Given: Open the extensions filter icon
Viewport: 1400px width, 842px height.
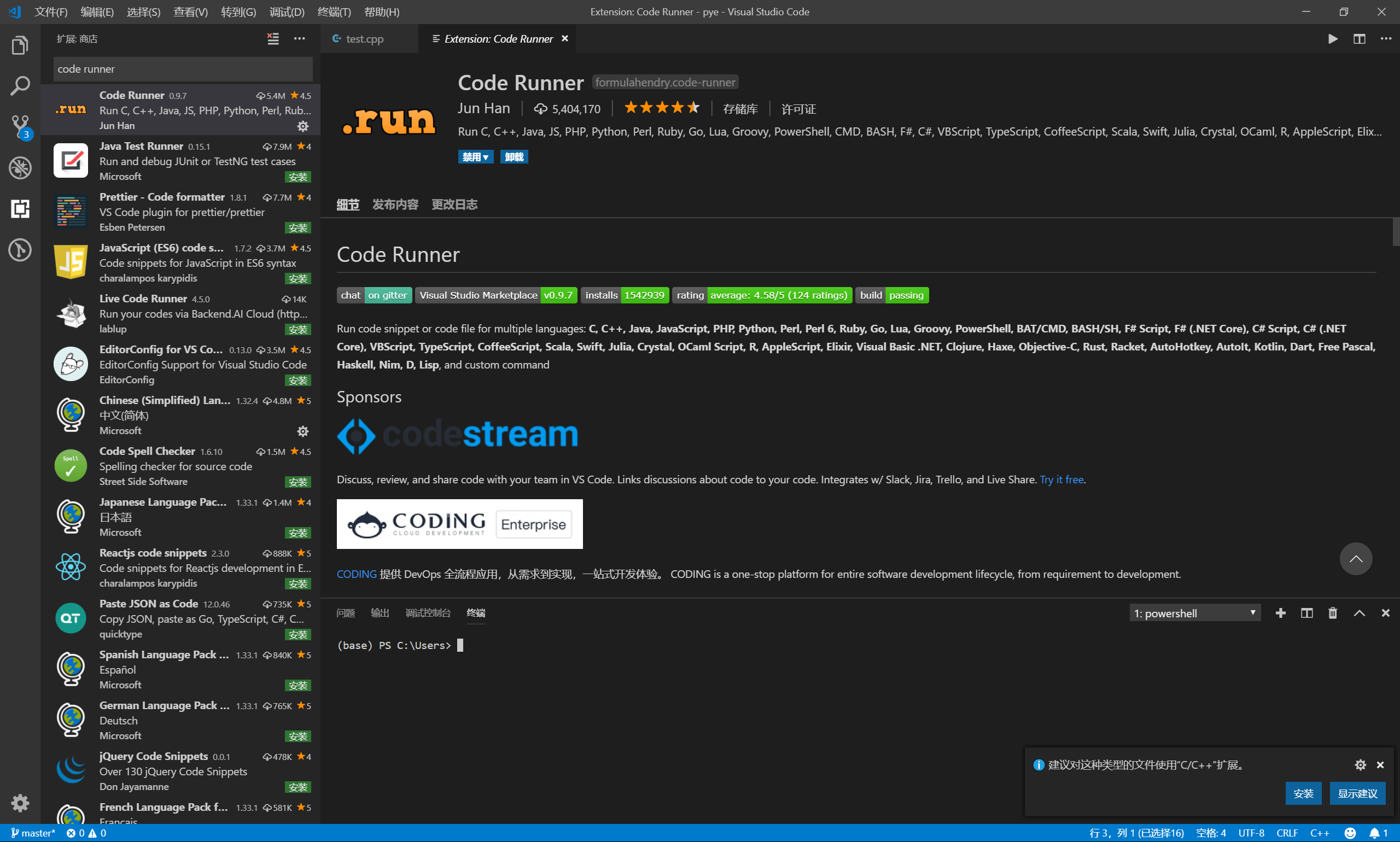Looking at the screenshot, I should pyautogui.click(x=273, y=39).
